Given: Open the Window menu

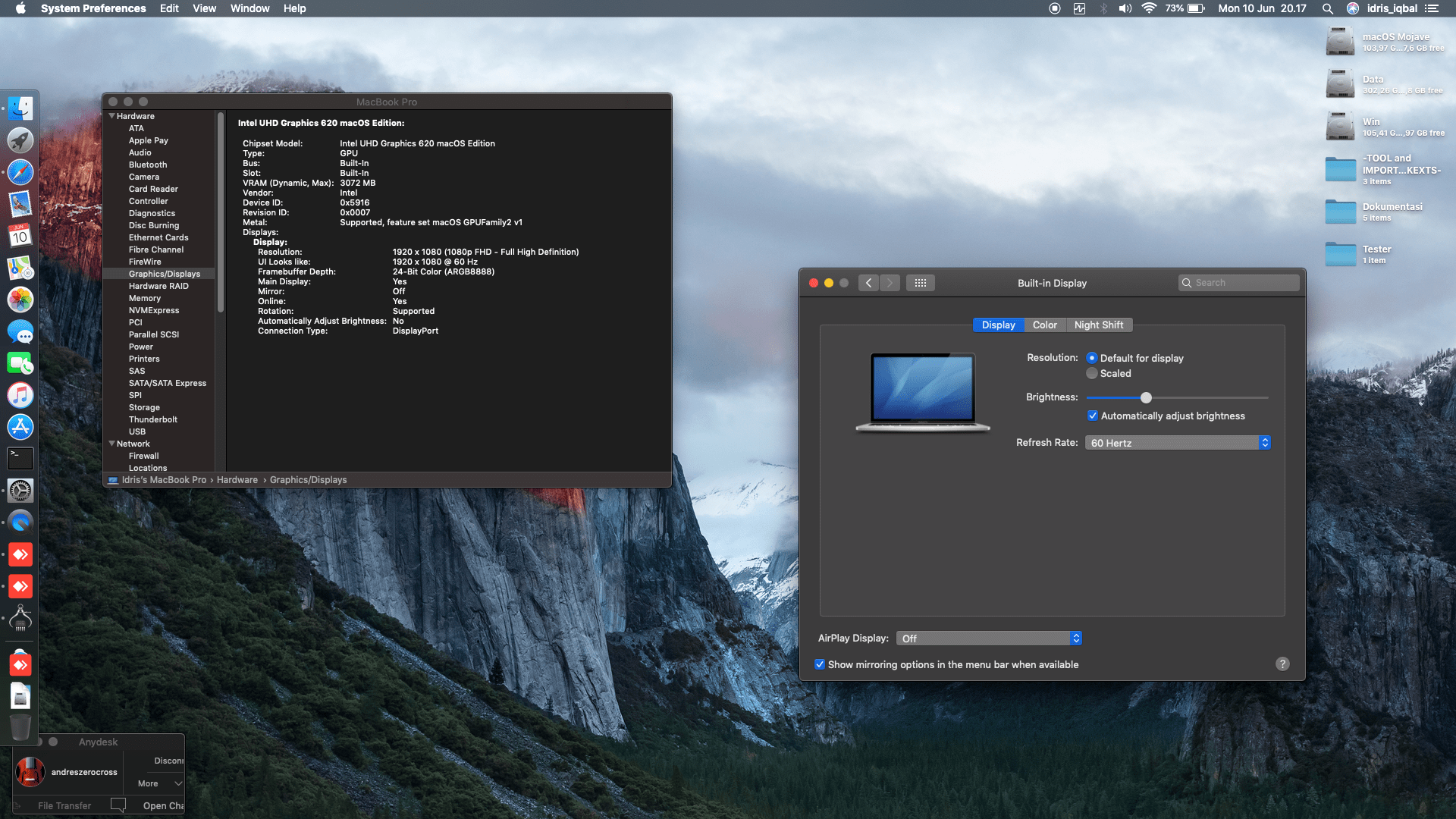Looking at the screenshot, I should [249, 8].
